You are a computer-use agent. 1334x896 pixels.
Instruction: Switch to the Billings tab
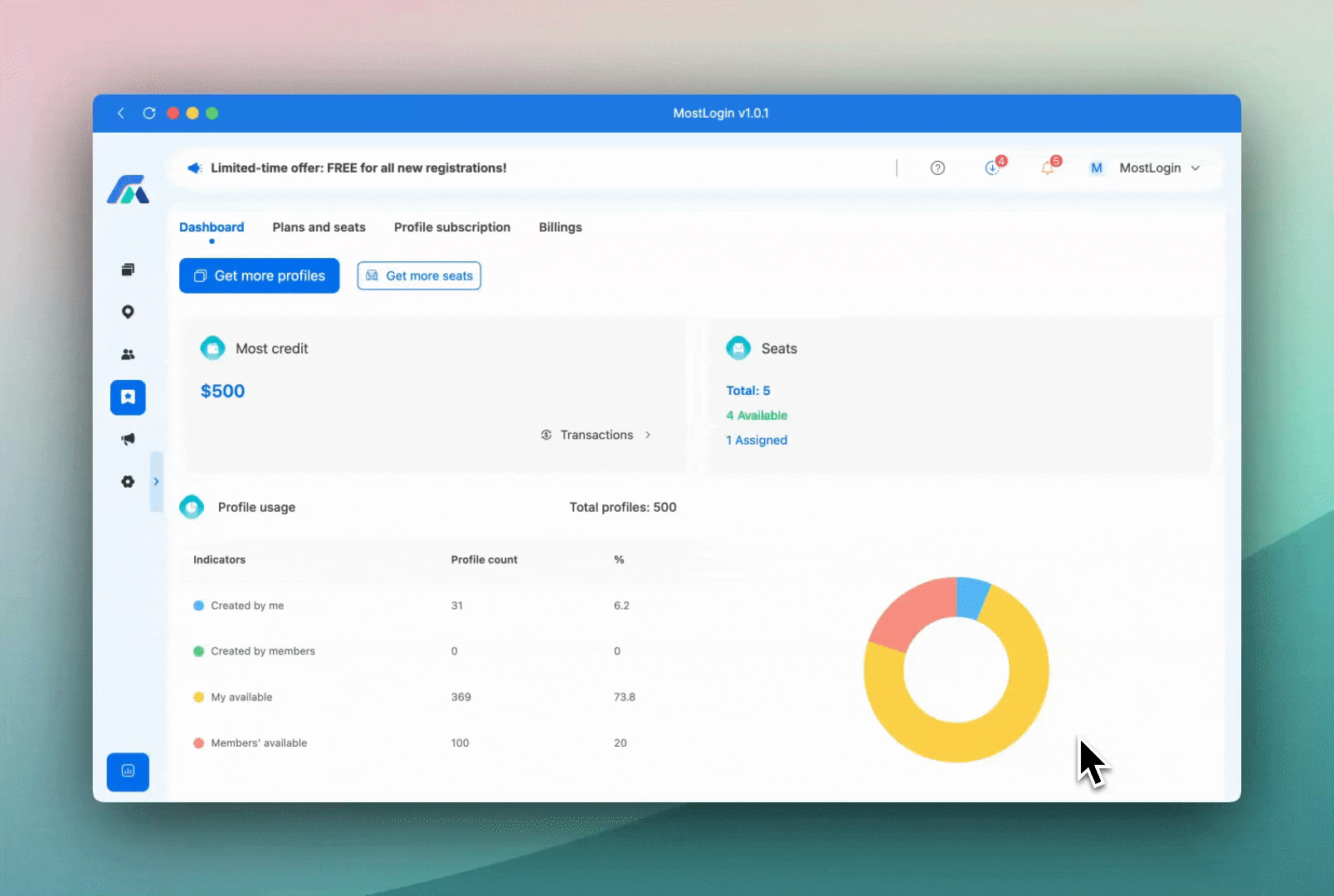(x=560, y=227)
